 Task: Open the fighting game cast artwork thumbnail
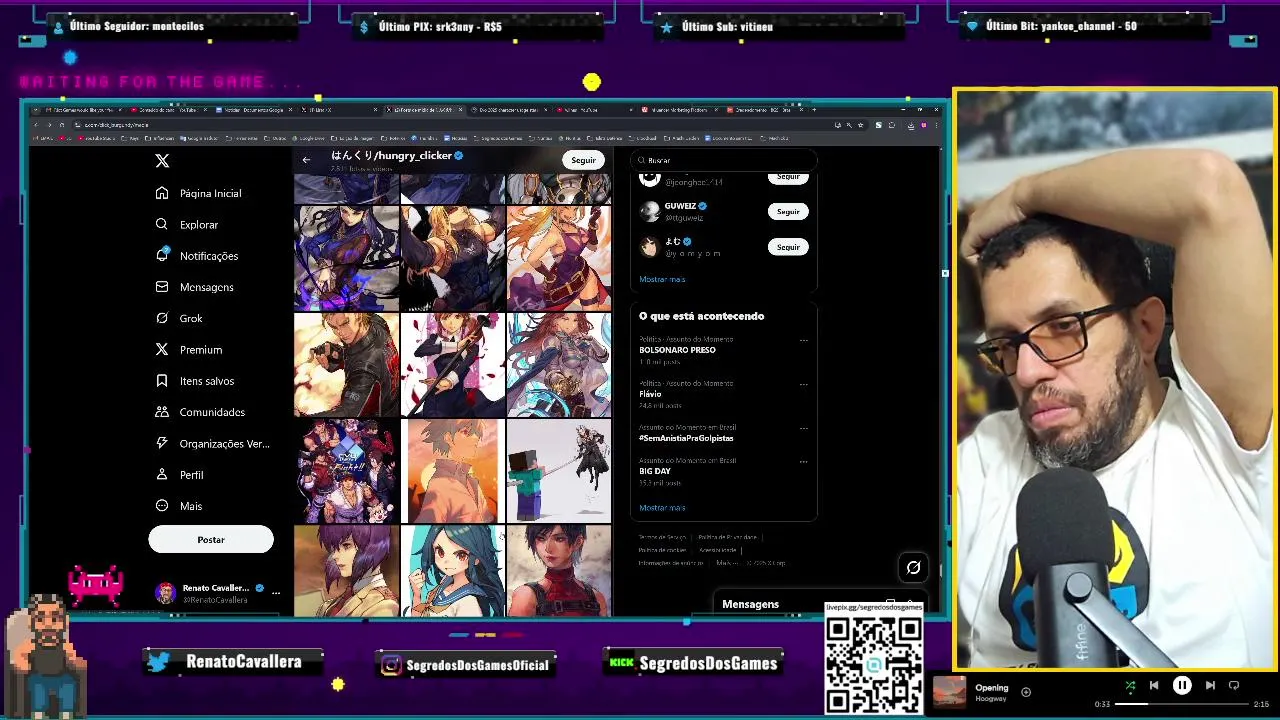[347, 471]
